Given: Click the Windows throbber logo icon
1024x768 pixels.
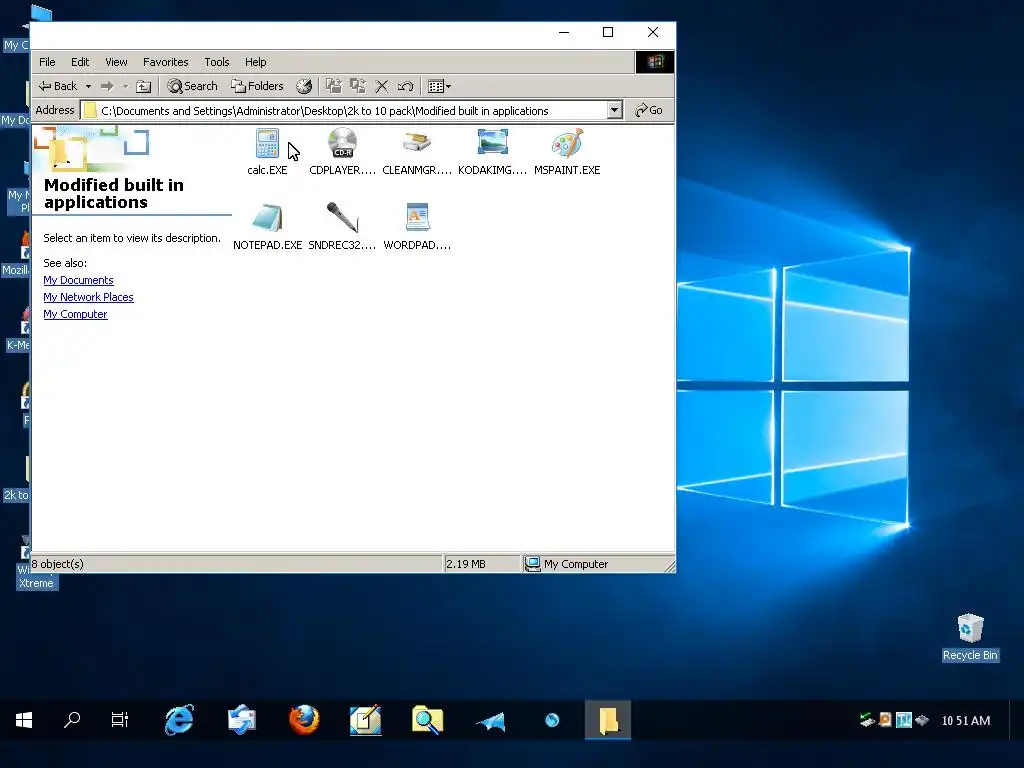Looking at the screenshot, I should coord(655,62).
